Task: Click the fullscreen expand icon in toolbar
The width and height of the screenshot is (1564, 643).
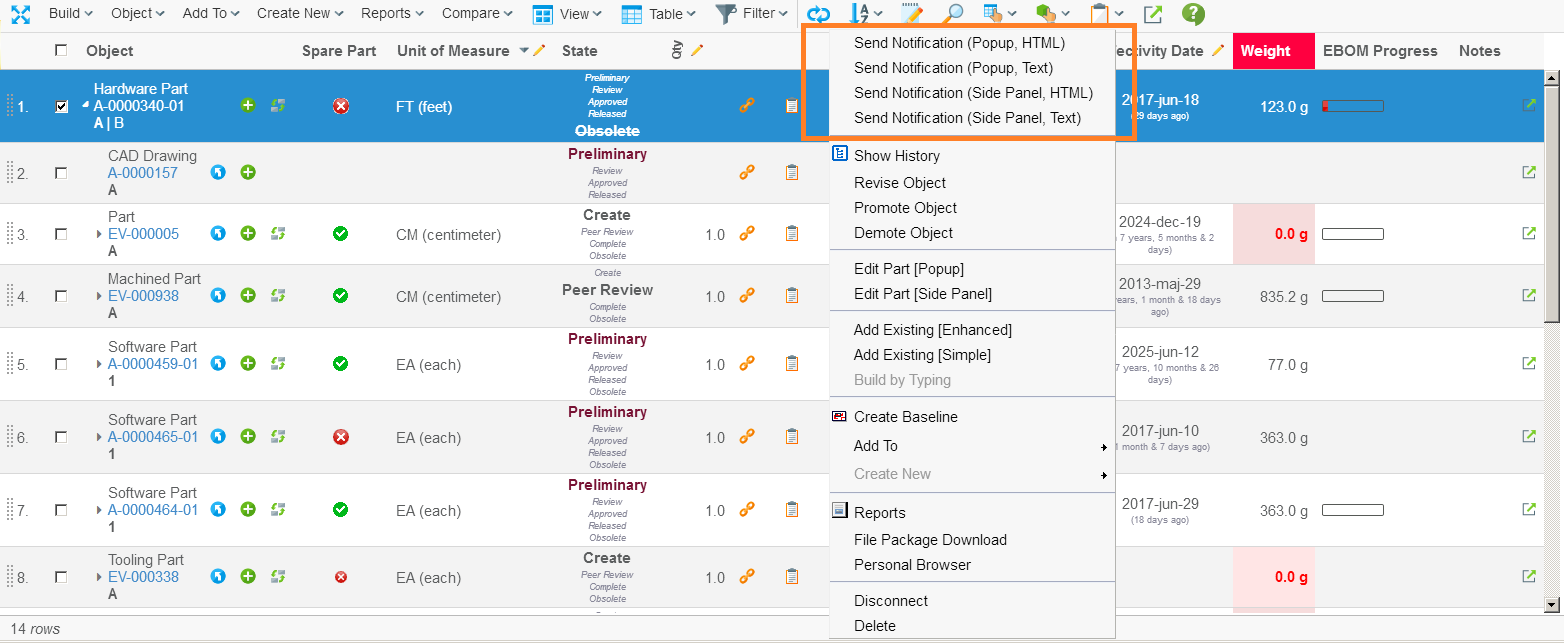Action: [x=20, y=14]
